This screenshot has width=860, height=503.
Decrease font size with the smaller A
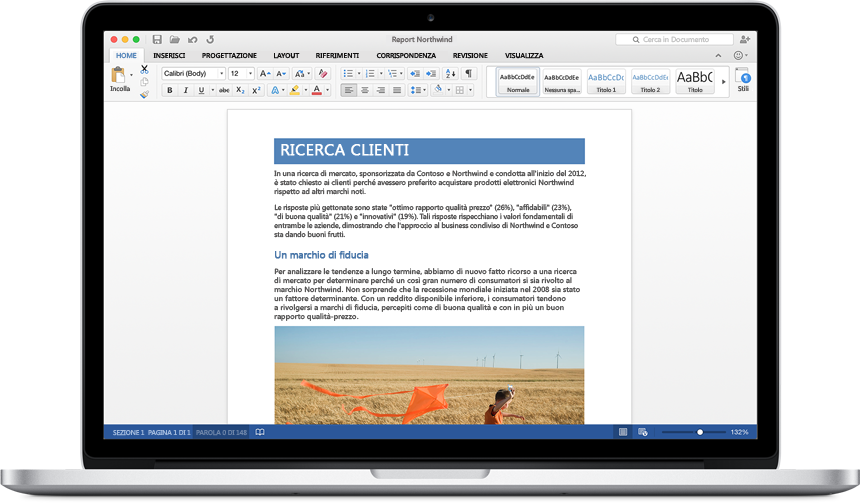click(x=281, y=74)
